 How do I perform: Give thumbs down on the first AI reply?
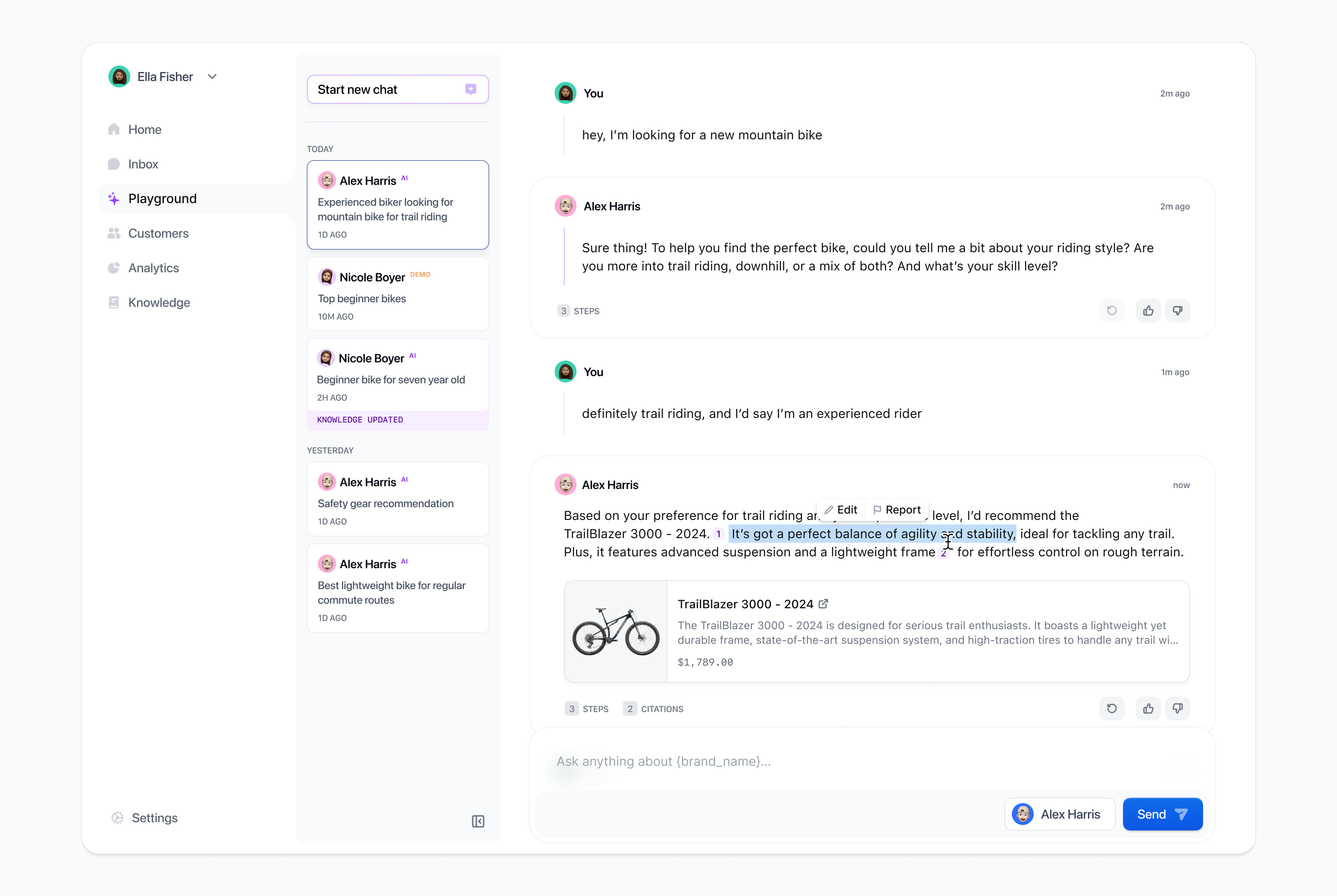point(1178,311)
